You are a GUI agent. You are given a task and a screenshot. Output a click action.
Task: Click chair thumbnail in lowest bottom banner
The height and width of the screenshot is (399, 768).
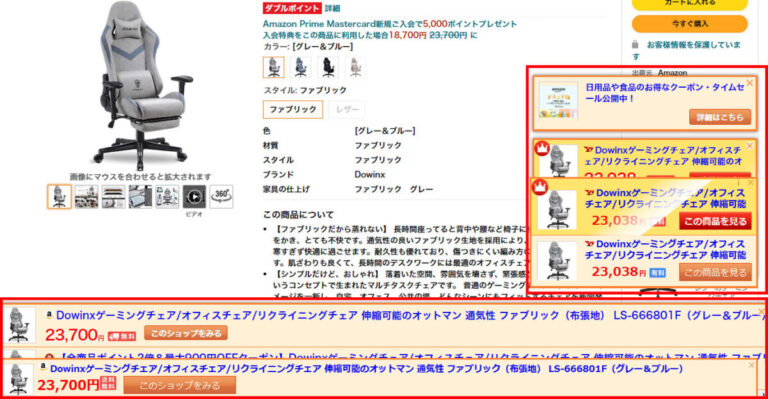click(x=20, y=379)
